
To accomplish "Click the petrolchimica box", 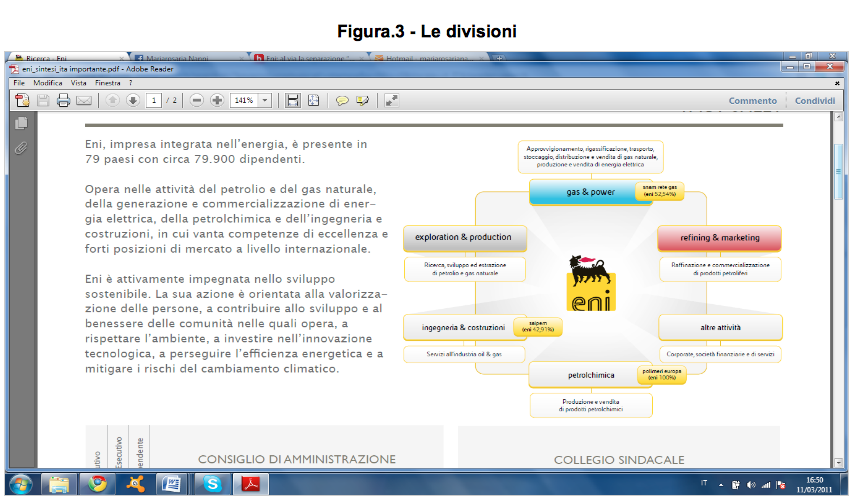I will [591, 375].
